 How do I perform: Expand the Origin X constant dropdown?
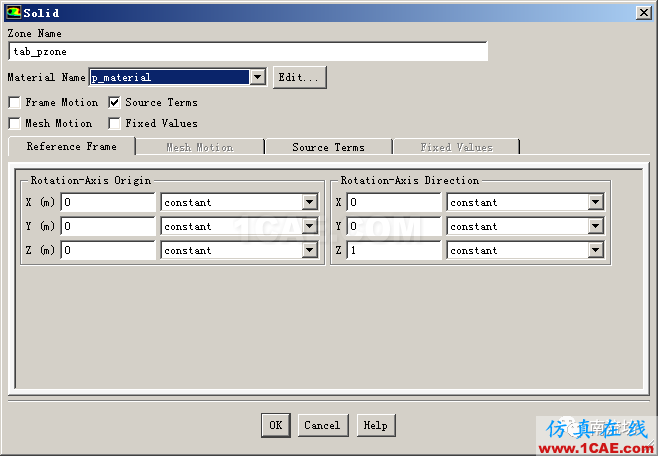click(x=310, y=203)
